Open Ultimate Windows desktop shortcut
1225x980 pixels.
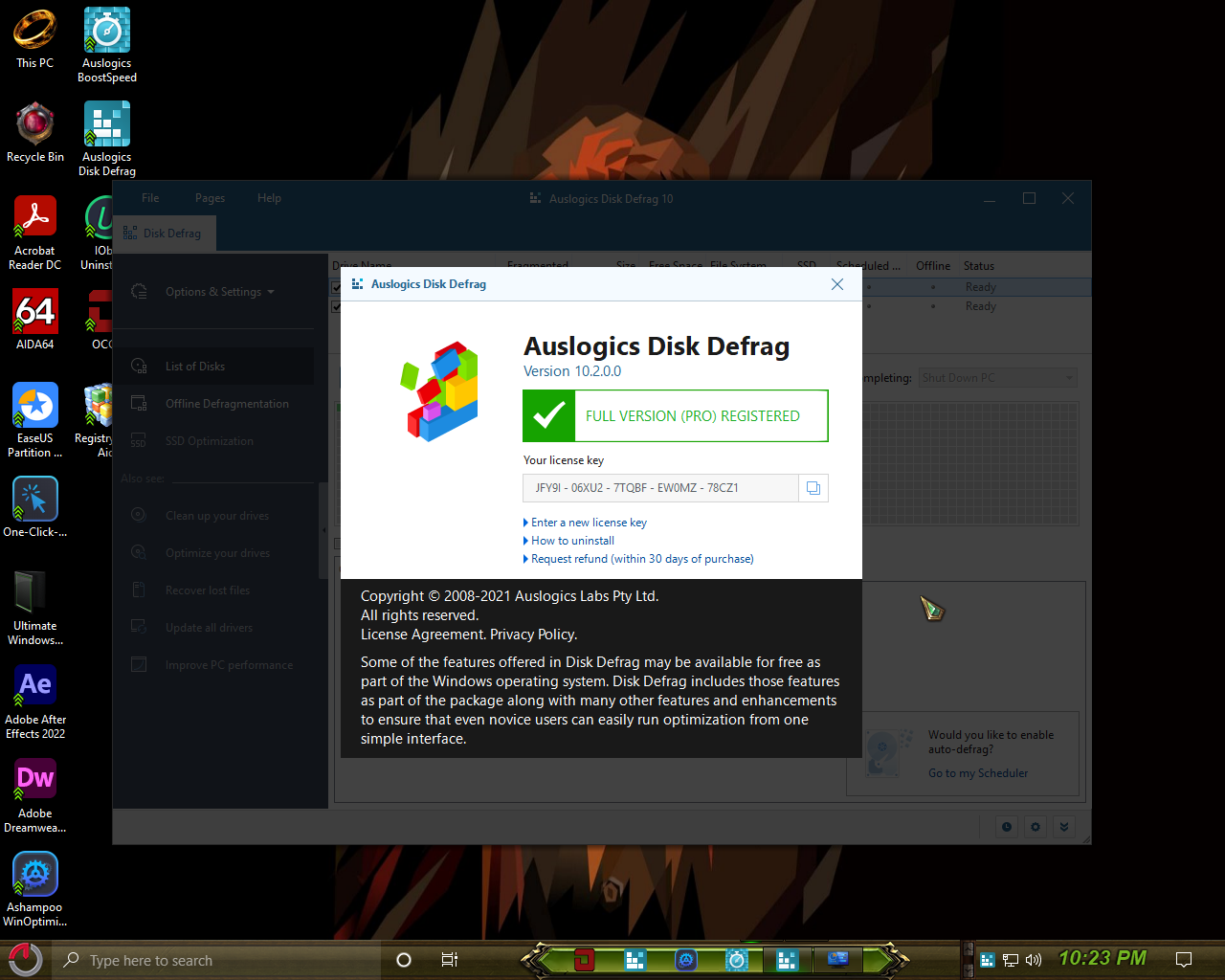(35, 608)
